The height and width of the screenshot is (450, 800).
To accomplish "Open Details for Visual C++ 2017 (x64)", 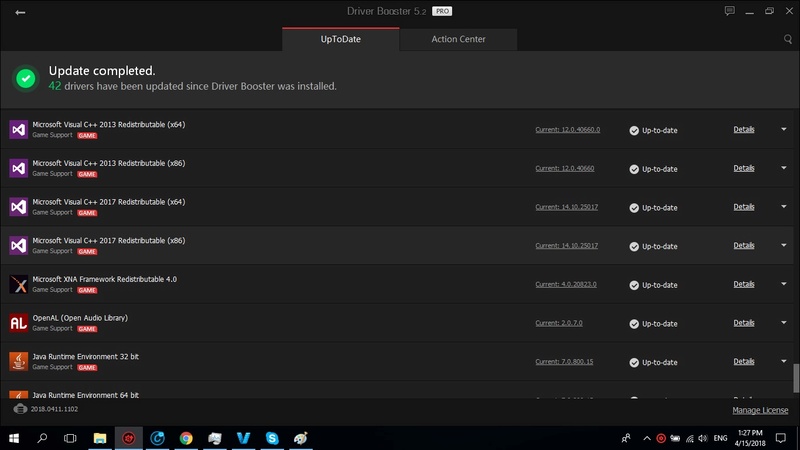I will 744,207.
